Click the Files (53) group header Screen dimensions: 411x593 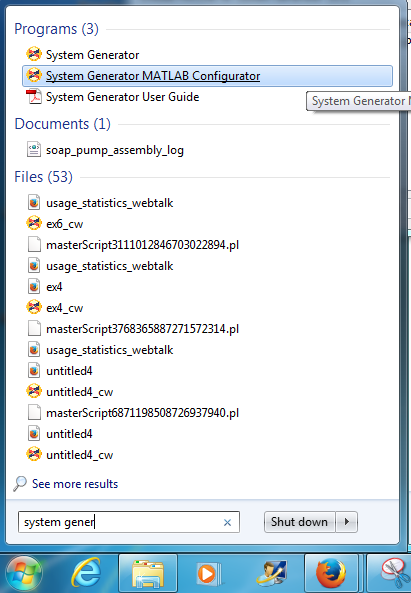(43, 177)
